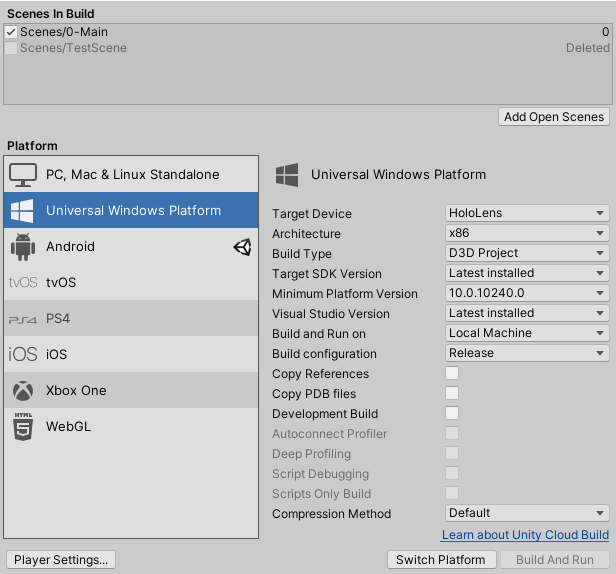Image resolution: width=616 pixels, height=574 pixels.
Task: Click the Scenes/TestScene entry name
Action: pyautogui.click(x=73, y=48)
